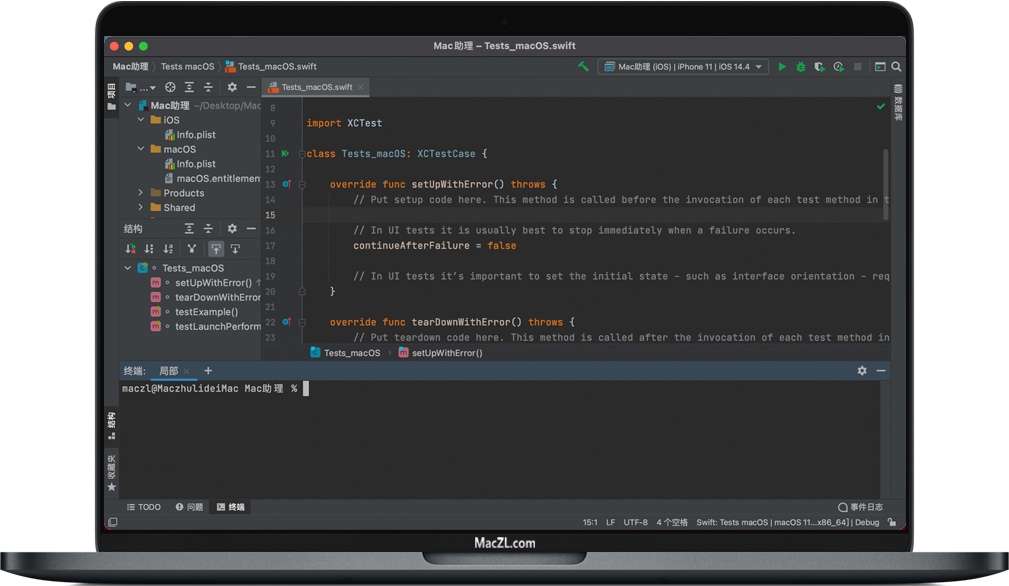Open search using the magnifier icon

pyautogui.click(x=897, y=66)
